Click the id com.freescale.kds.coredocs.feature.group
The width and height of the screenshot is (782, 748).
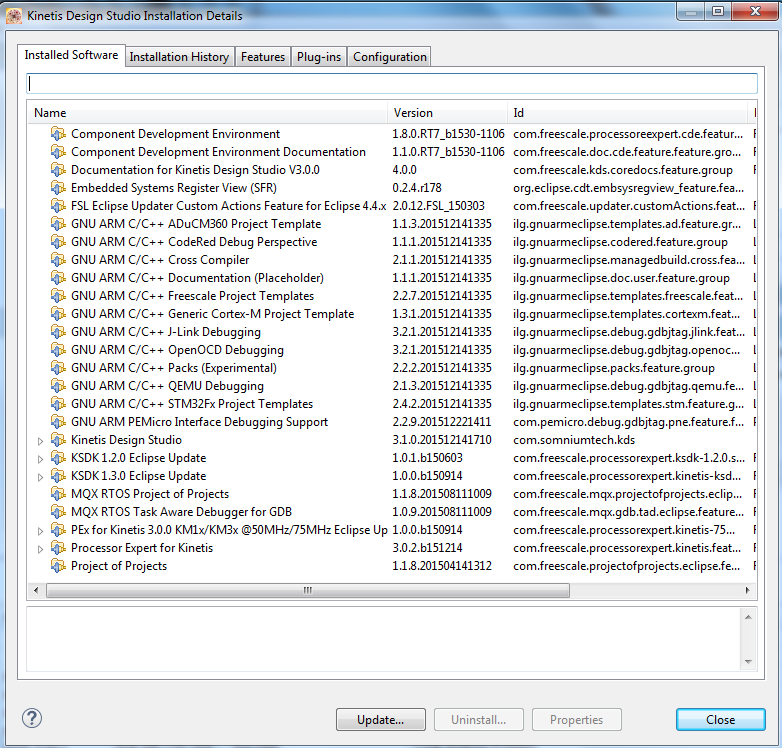coord(623,170)
